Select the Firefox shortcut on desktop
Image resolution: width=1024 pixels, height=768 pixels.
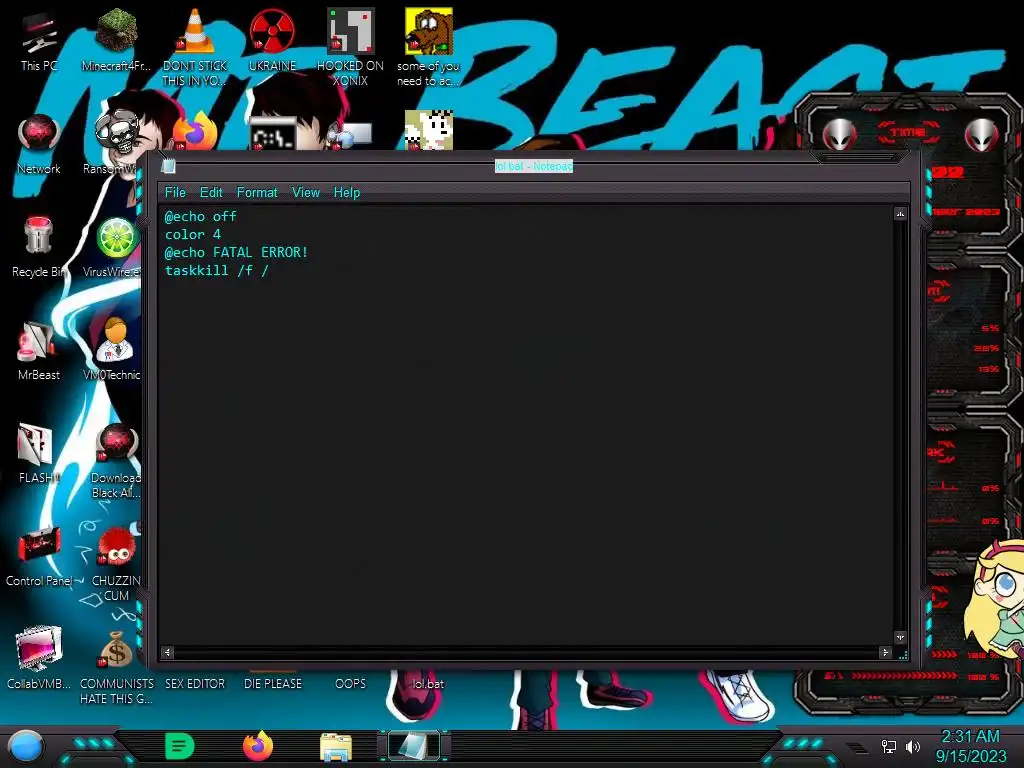195,131
